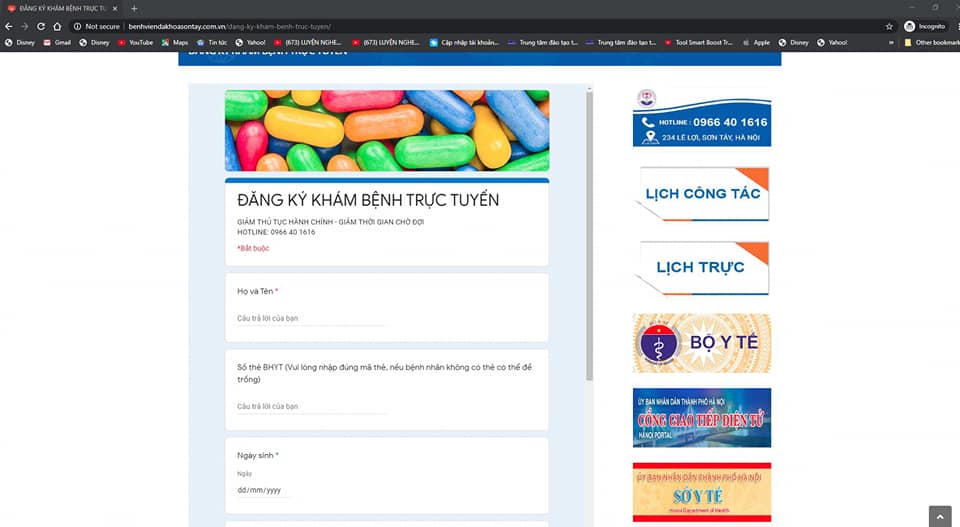The width and height of the screenshot is (960, 527).
Task: Click the scroll-to-top arrow button
Action: pyautogui.click(x=940, y=516)
